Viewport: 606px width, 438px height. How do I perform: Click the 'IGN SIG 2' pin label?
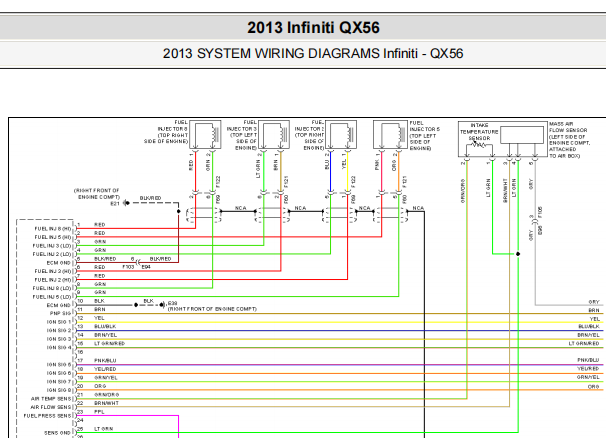tap(59, 331)
